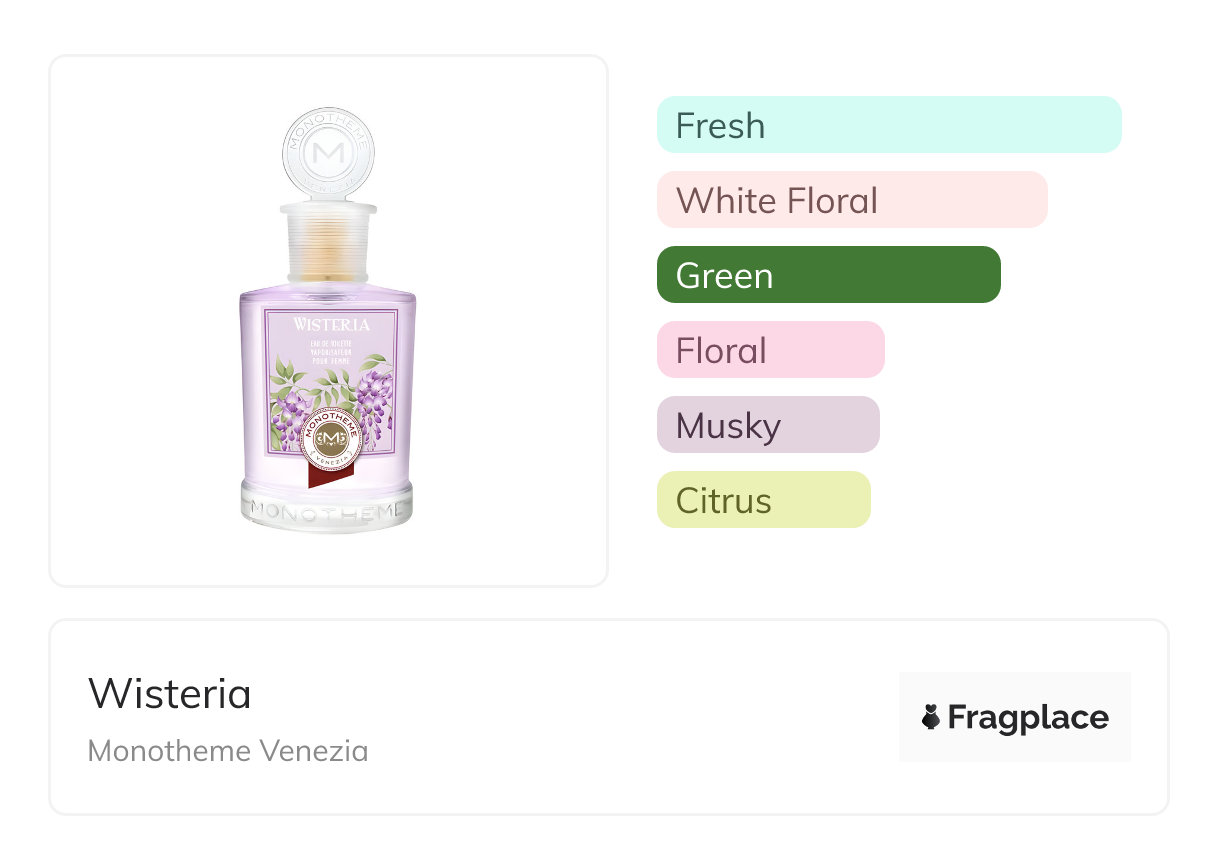1218x864 pixels.
Task: Select the yellow Citrus accord bar
Action: coord(763,500)
